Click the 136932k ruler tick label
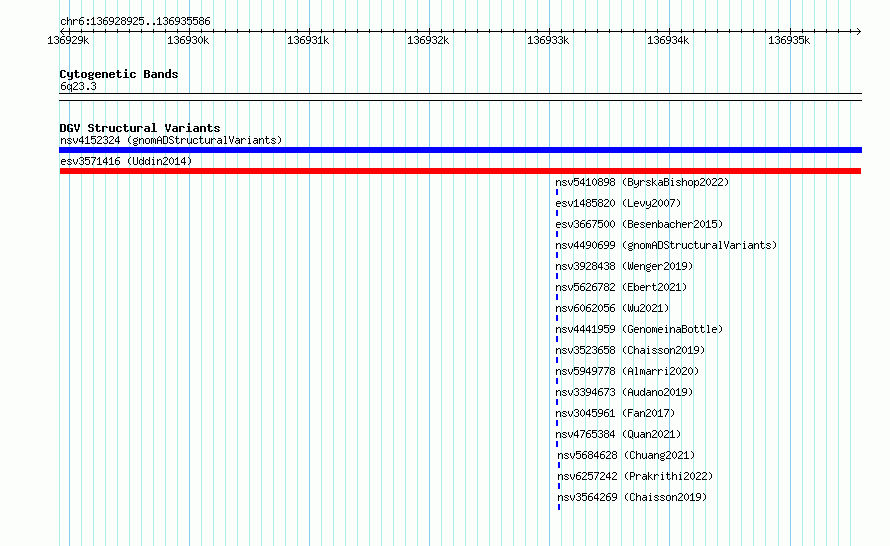Viewport: 890px width, 546px height. click(x=428, y=40)
